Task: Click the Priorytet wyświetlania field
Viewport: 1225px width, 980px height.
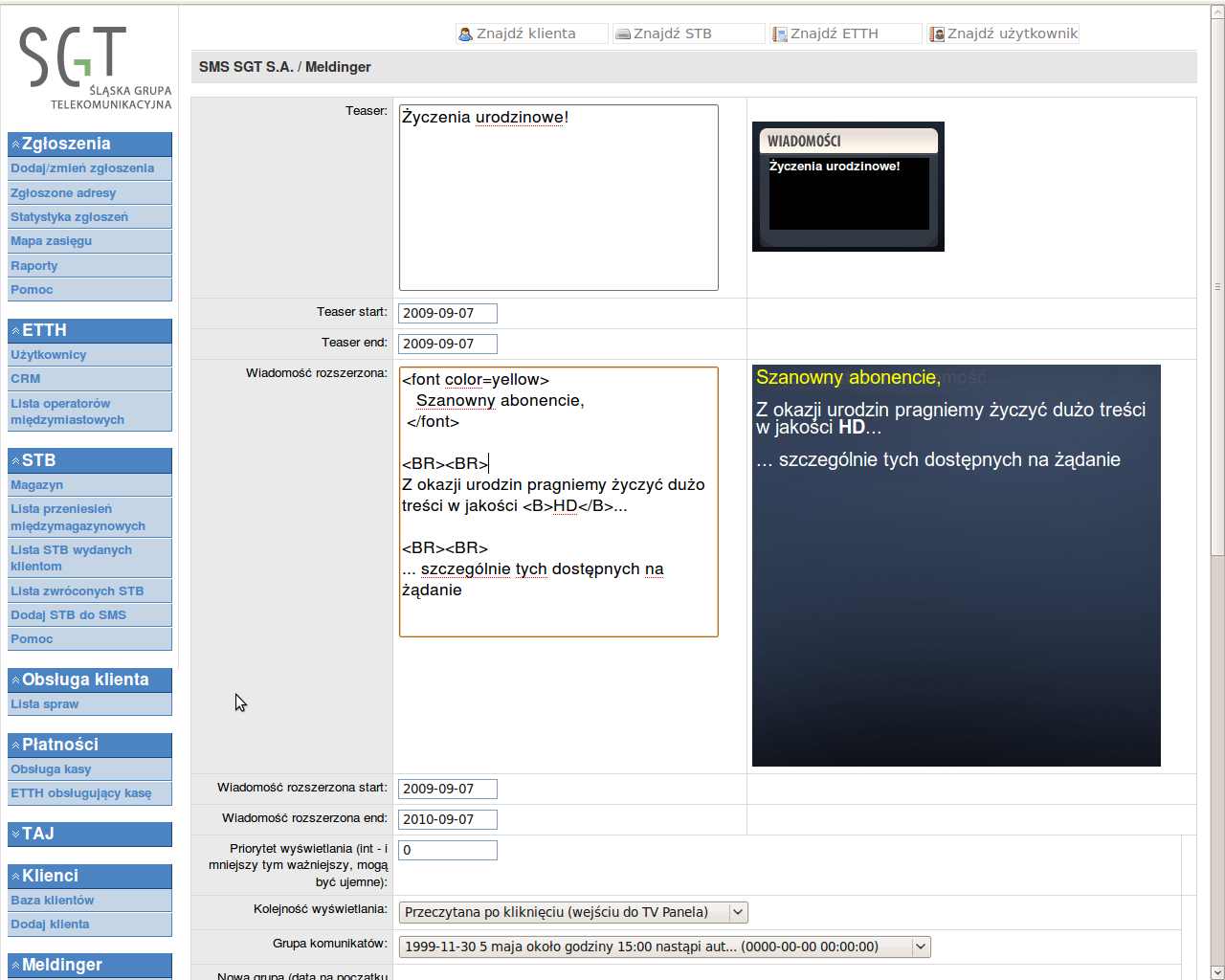Action: pyautogui.click(x=448, y=850)
